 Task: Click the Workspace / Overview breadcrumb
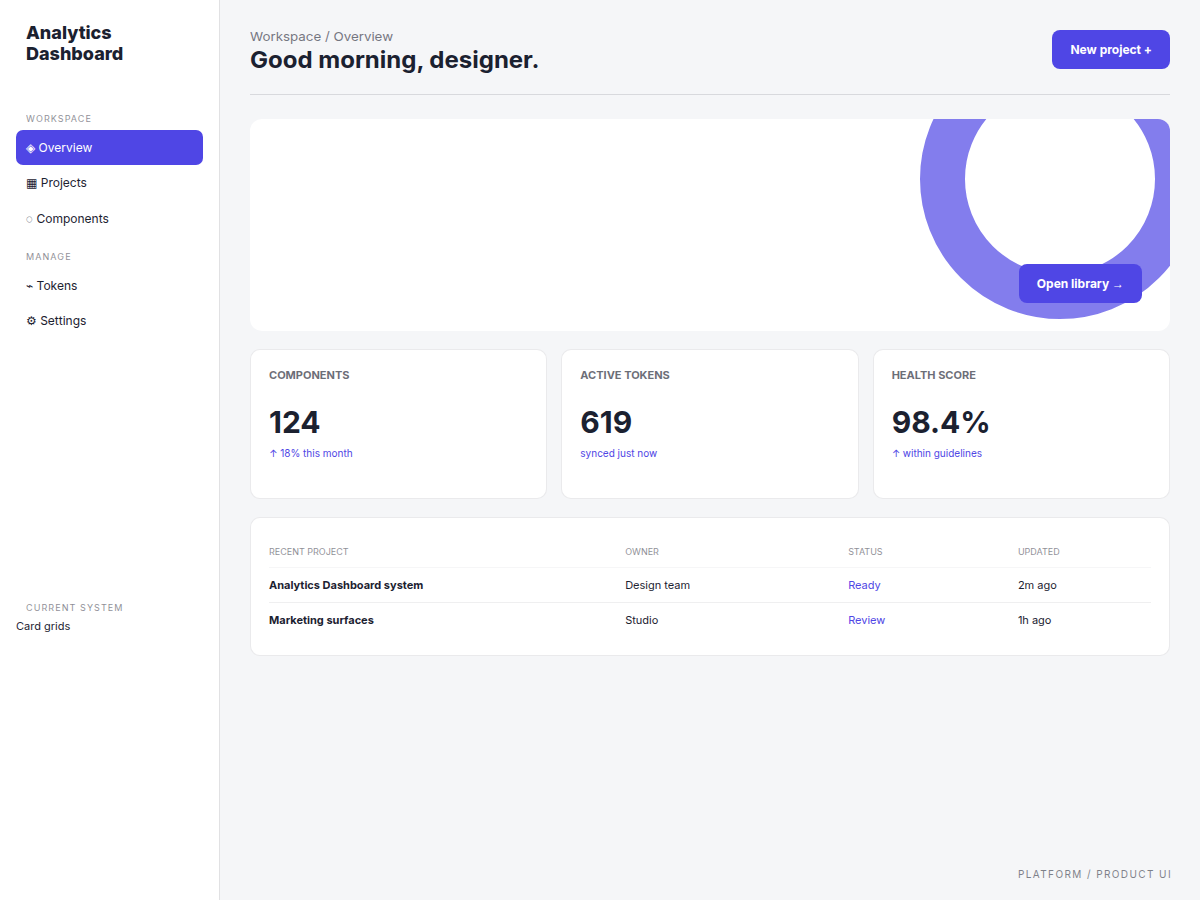click(x=321, y=37)
